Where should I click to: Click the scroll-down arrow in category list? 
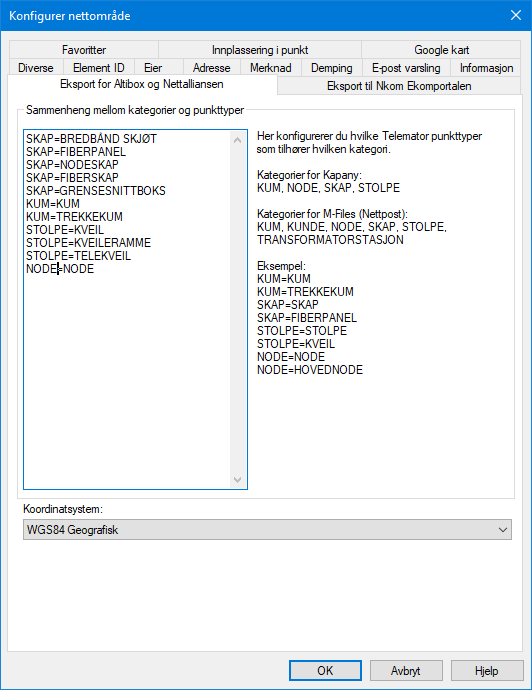(x=238, y=479)
